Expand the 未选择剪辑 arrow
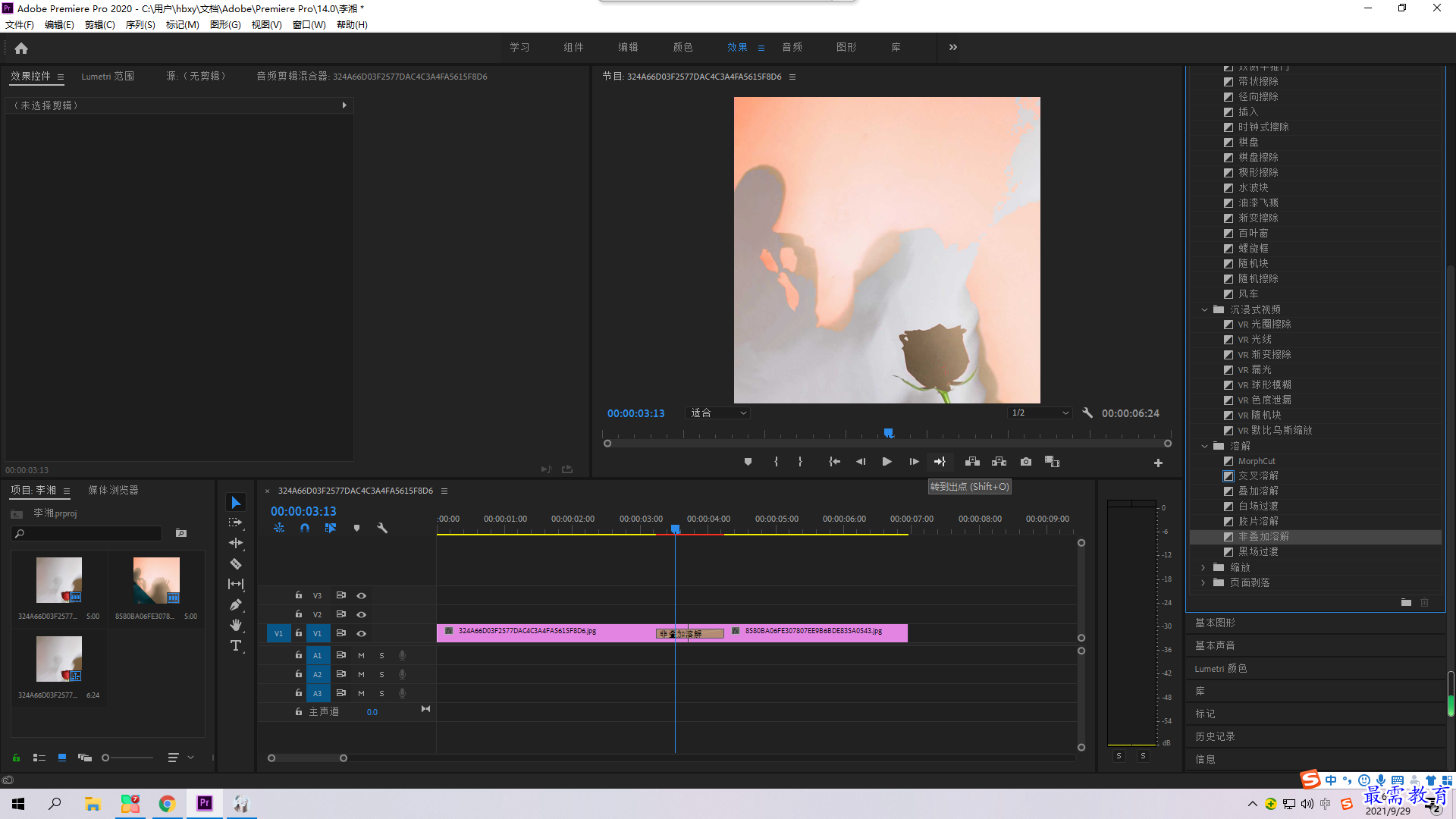 pos(344,105)
